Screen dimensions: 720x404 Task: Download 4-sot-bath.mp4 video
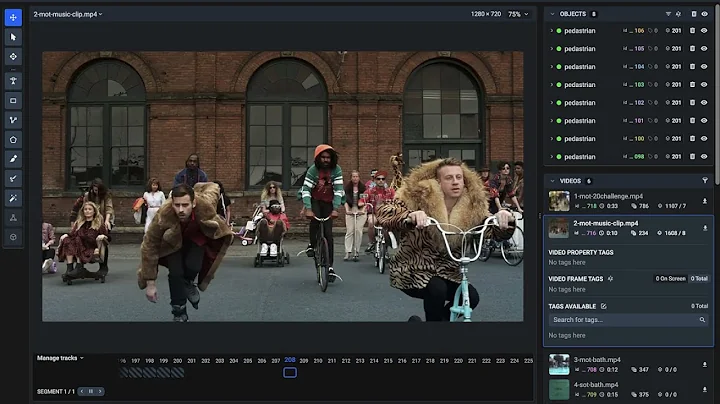(704, 389)
